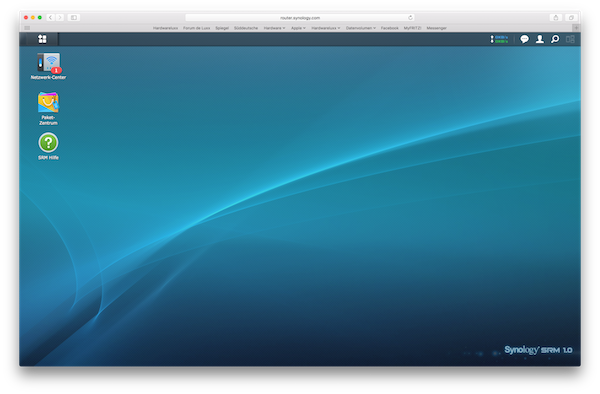Image resolution: width=600 pixels, height=394 pixels.
Task: Open the SRM search magnifier icon
Action: pyautogui.click(x=555, y=39)
